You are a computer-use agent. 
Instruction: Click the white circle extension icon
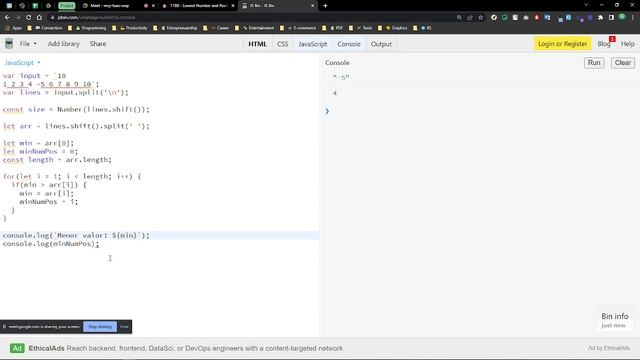click(x=494, y=18)
